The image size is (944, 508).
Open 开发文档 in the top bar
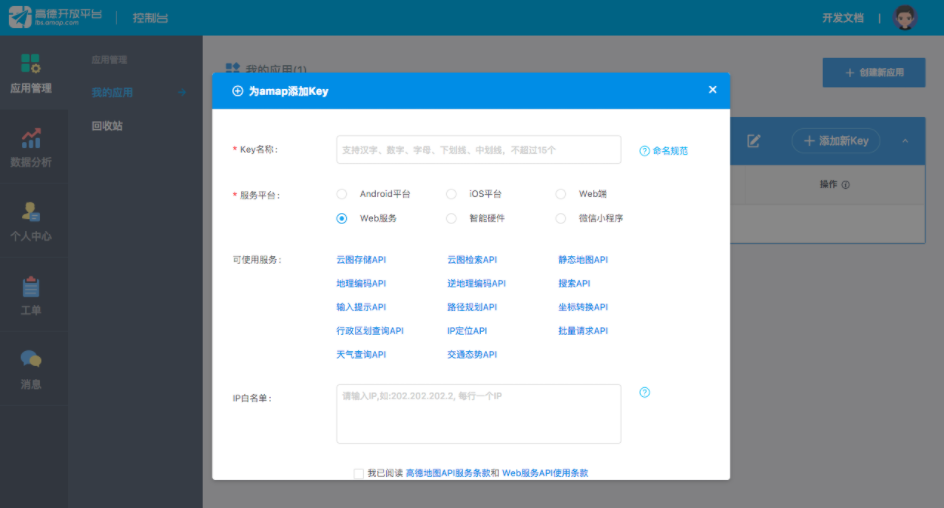click(843, 18)
